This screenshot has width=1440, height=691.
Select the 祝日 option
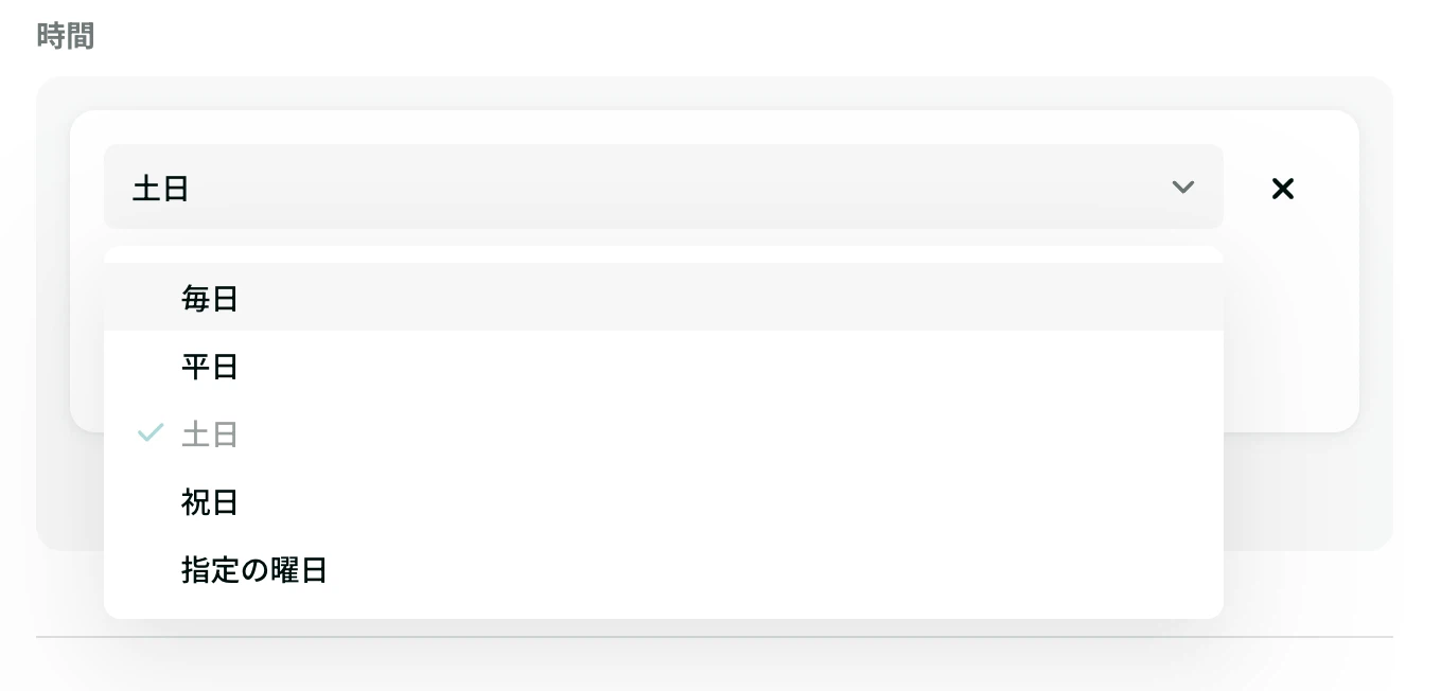tap(210, 503)
